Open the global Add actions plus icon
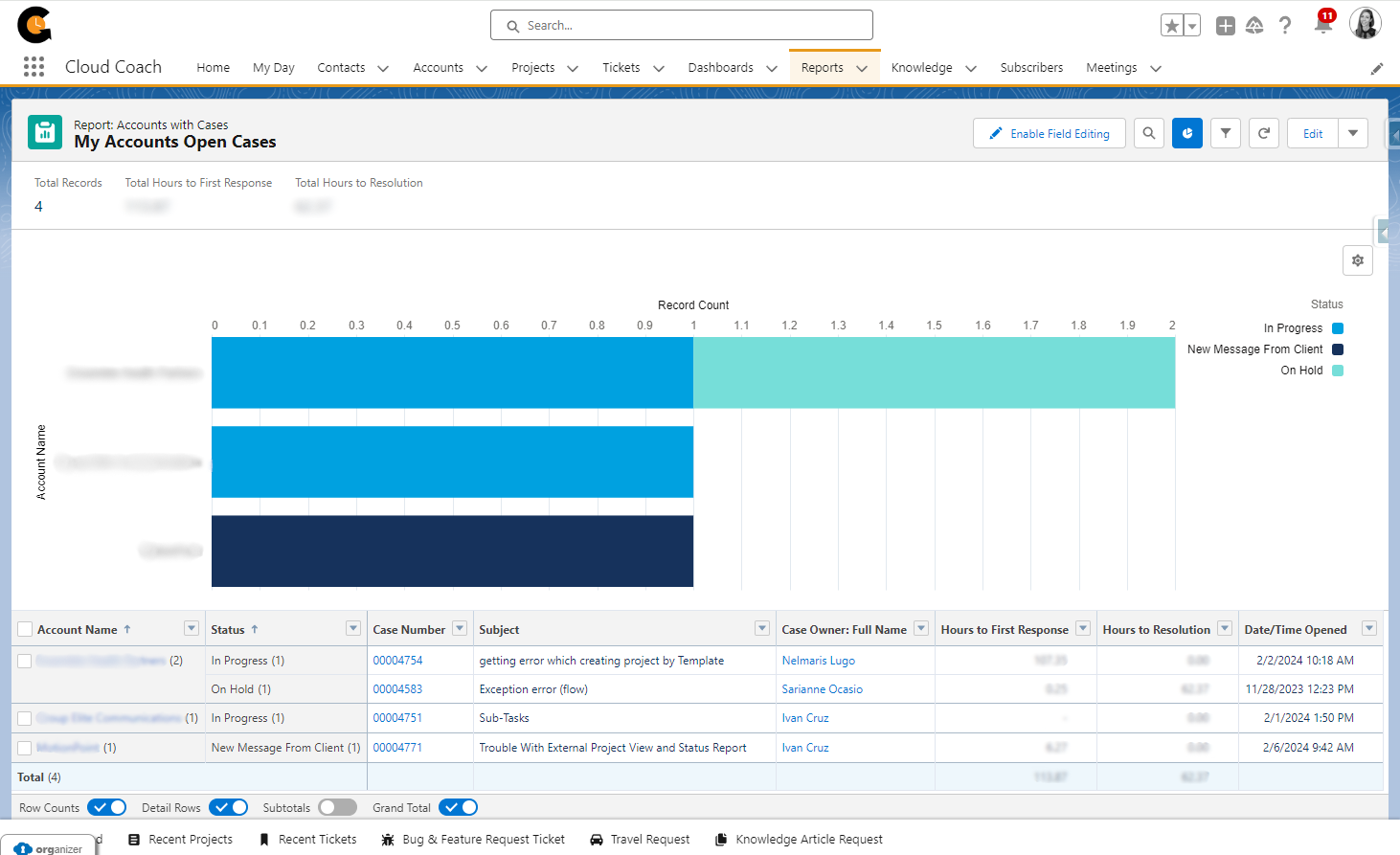Image resolution: width=1400 pixels, height=855 pixels. coord(1225,25)
